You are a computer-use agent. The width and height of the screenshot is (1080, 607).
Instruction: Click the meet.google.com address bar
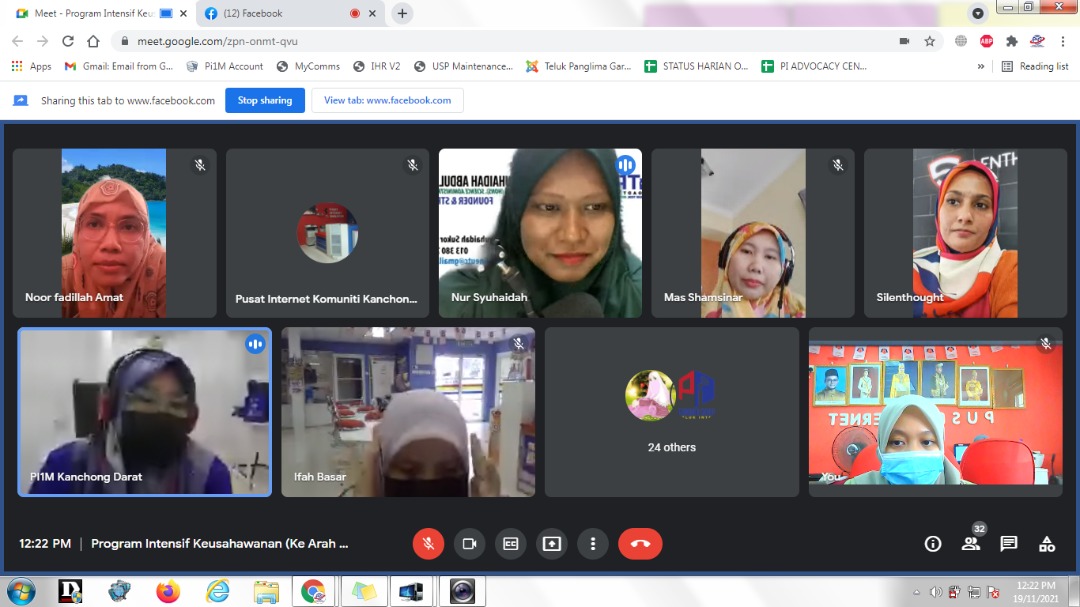coord(500,41)
